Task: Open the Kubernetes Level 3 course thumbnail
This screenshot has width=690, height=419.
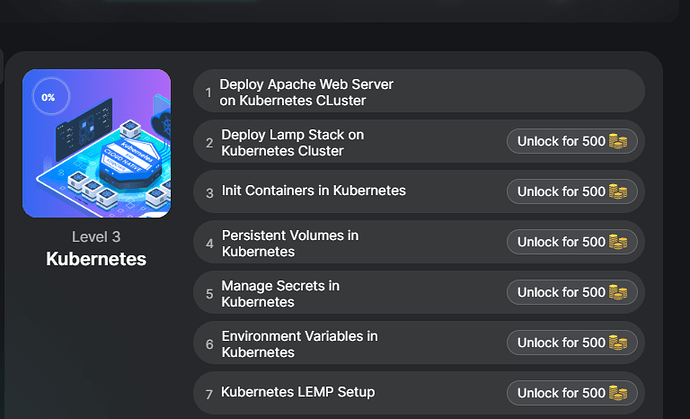Action: pos(96,143)
